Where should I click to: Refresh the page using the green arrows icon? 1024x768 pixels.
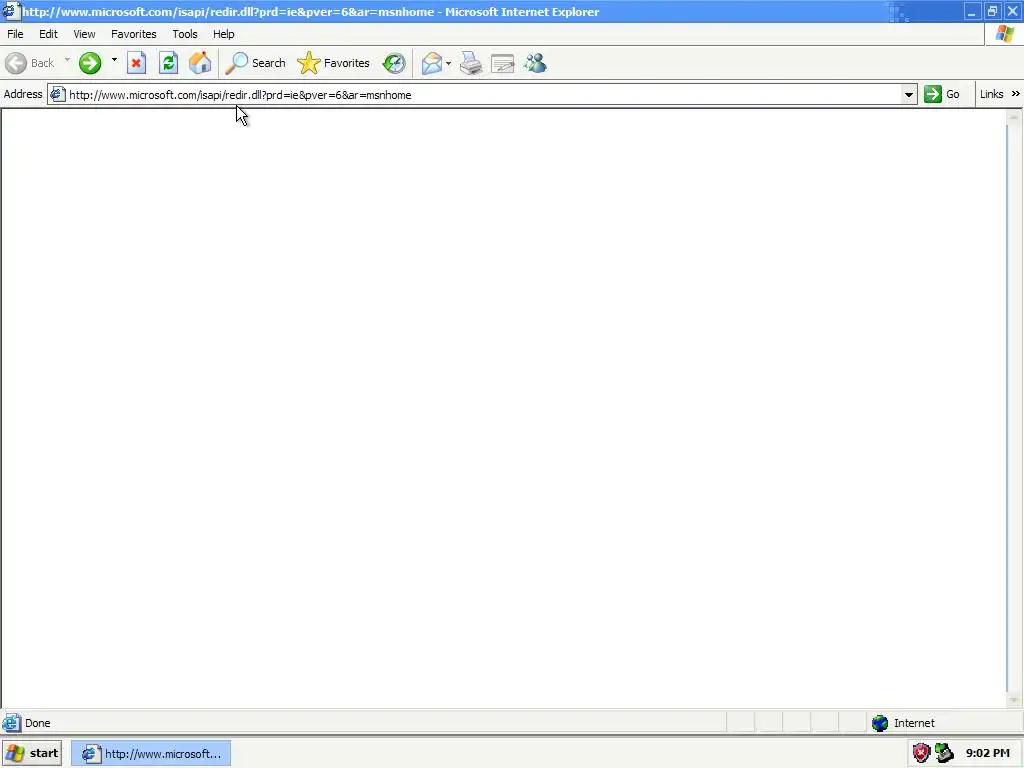pyautogui.click(x=168, y=63)
